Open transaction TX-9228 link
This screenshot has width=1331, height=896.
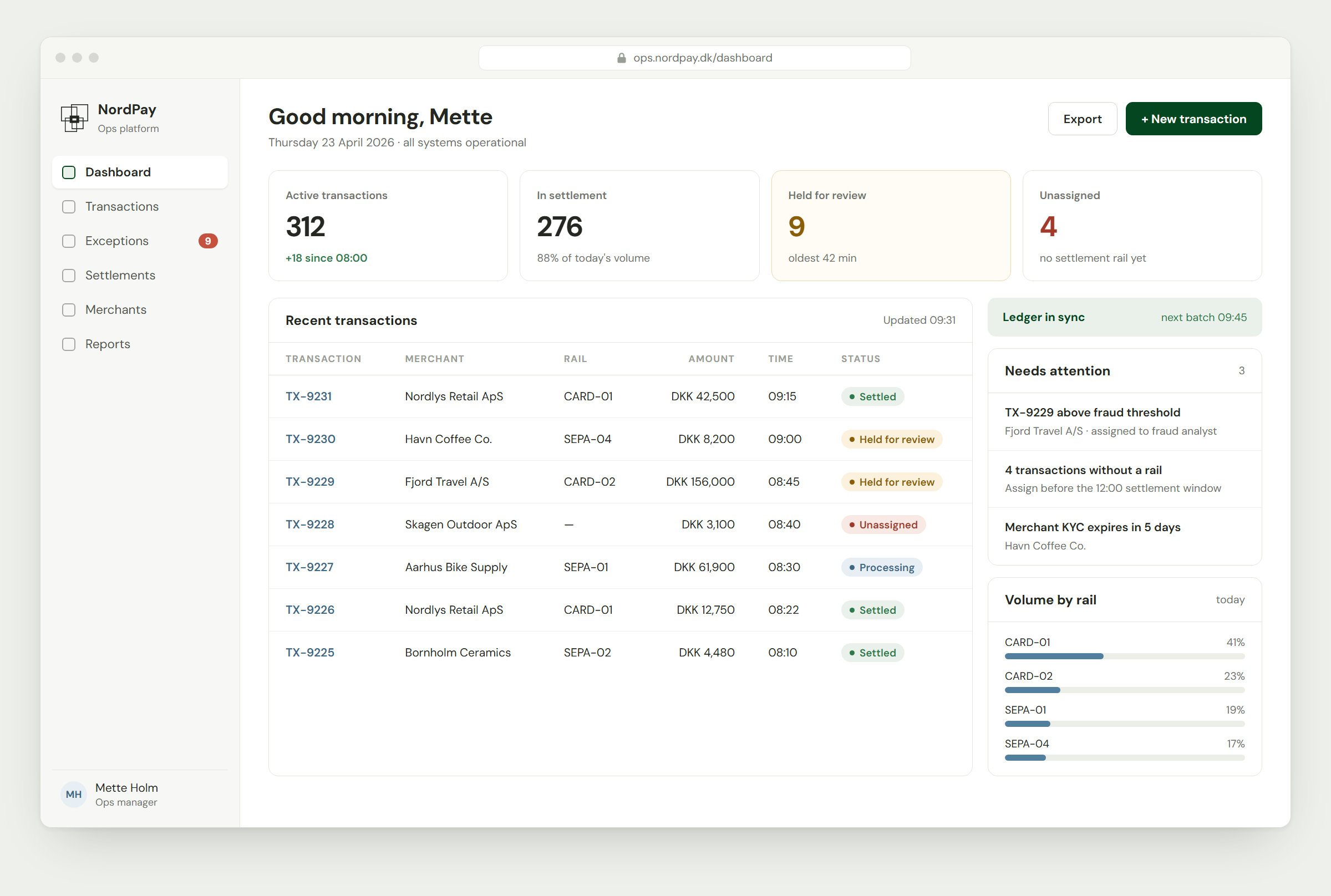click(x=310, y=524)
